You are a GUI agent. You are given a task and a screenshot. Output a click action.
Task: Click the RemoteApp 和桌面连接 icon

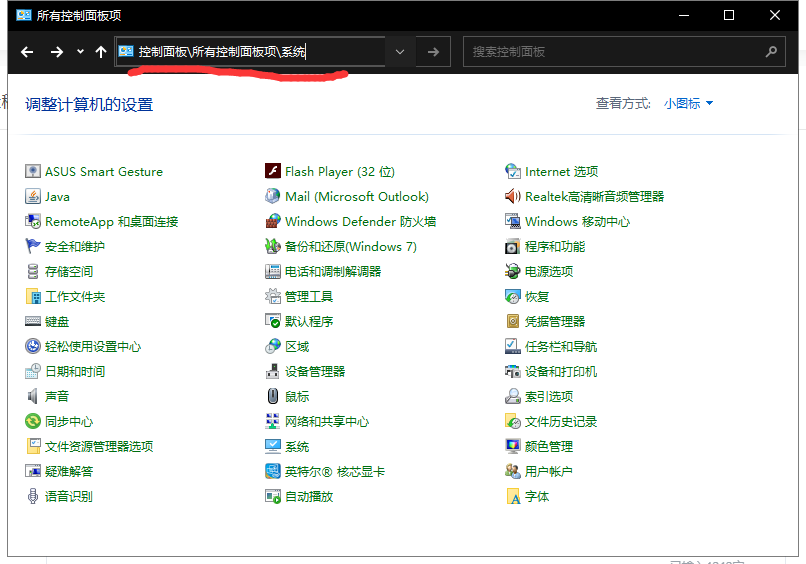[x=33, y=222]
